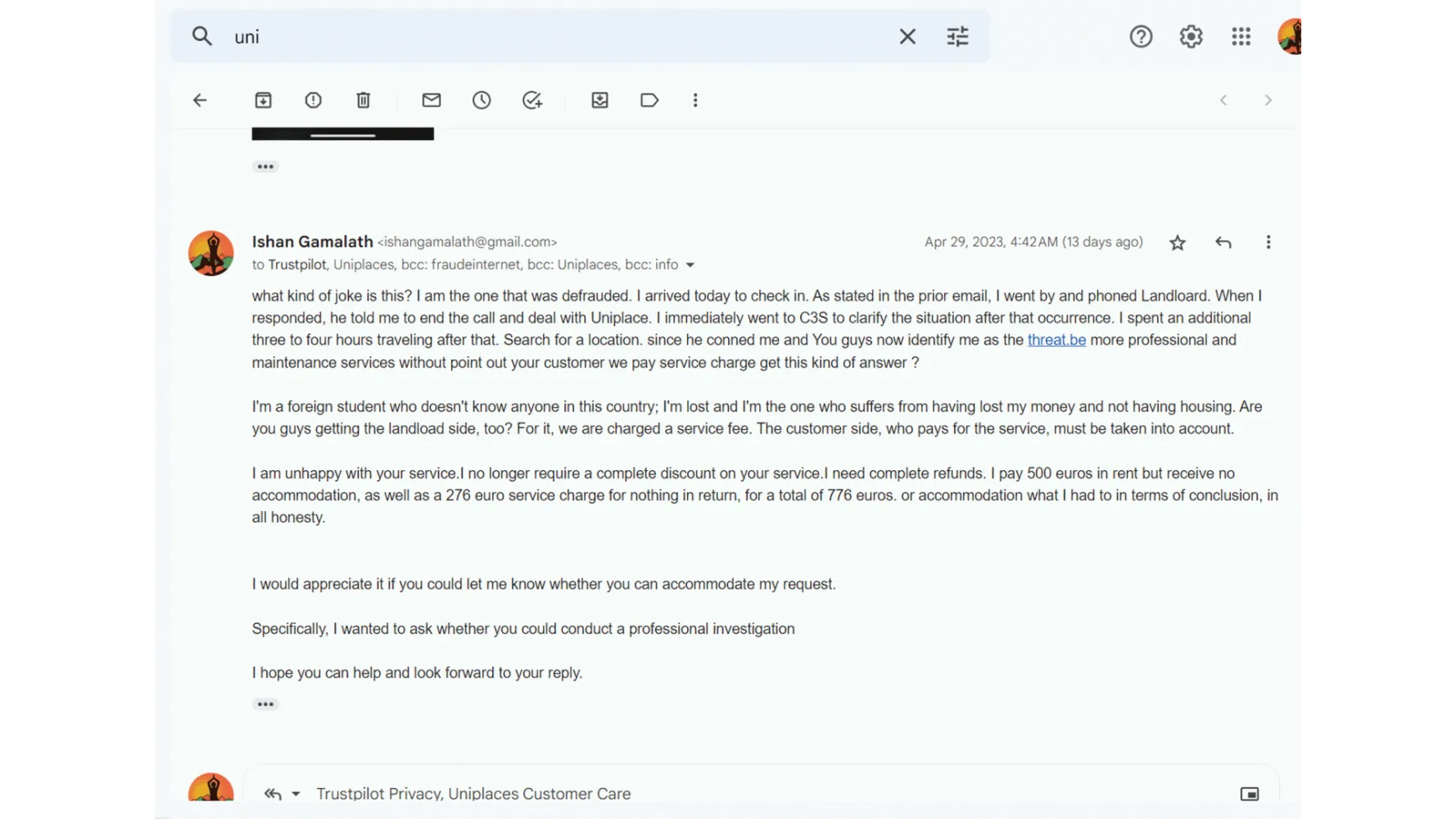
Task: Click the search field containing 'uni'
Action: tap(557, 37)
